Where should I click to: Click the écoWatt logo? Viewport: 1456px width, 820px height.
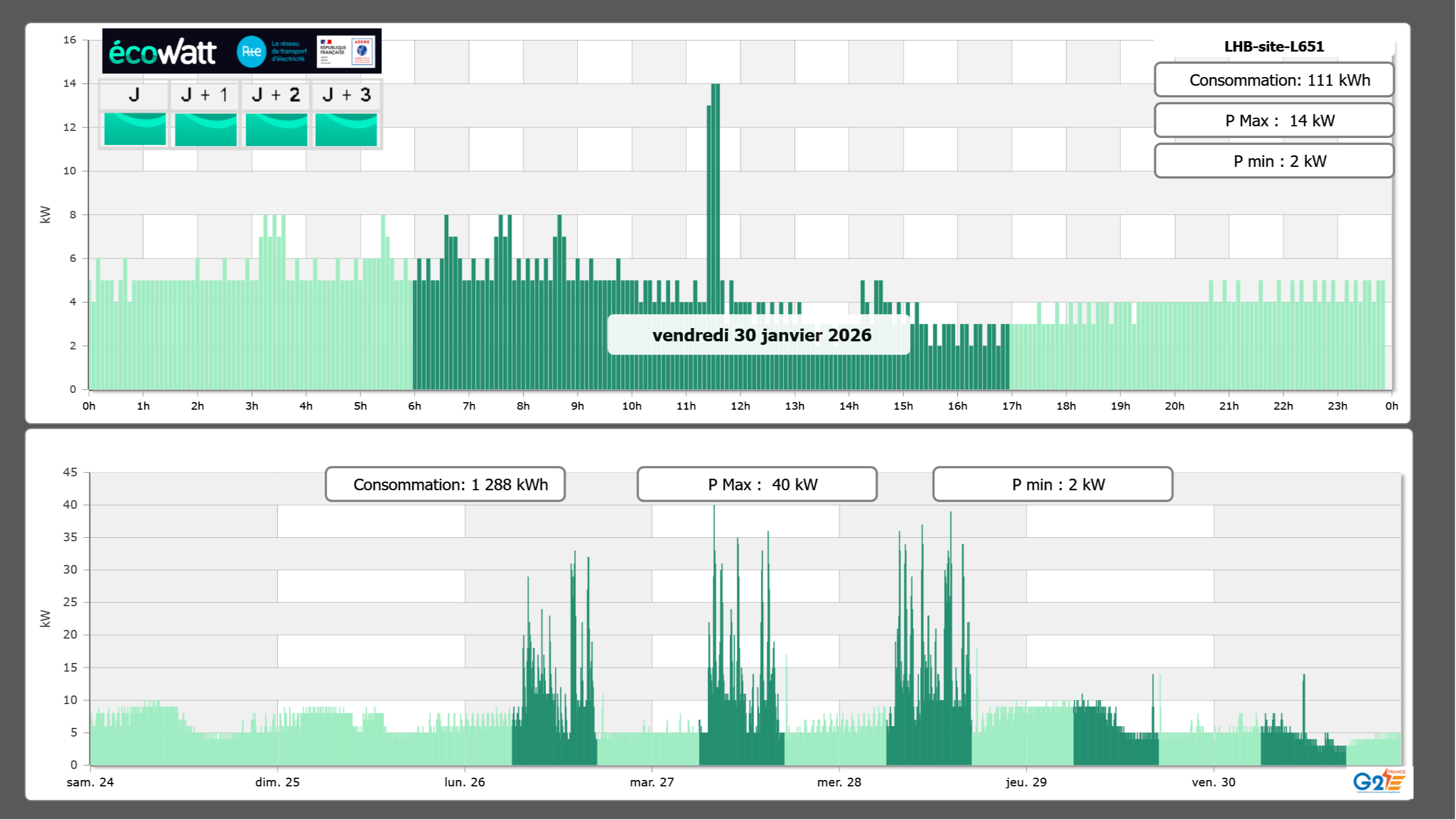(162, 52)
